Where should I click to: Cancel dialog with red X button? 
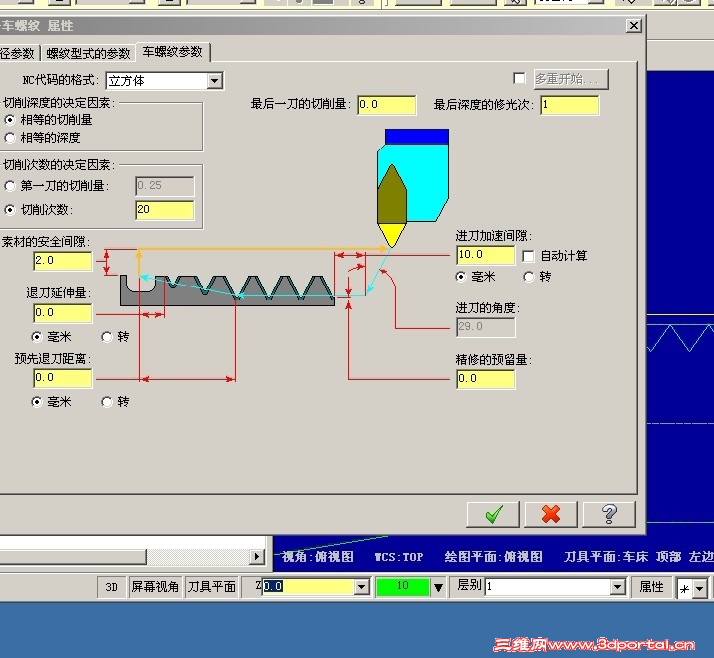coord(551,515)
